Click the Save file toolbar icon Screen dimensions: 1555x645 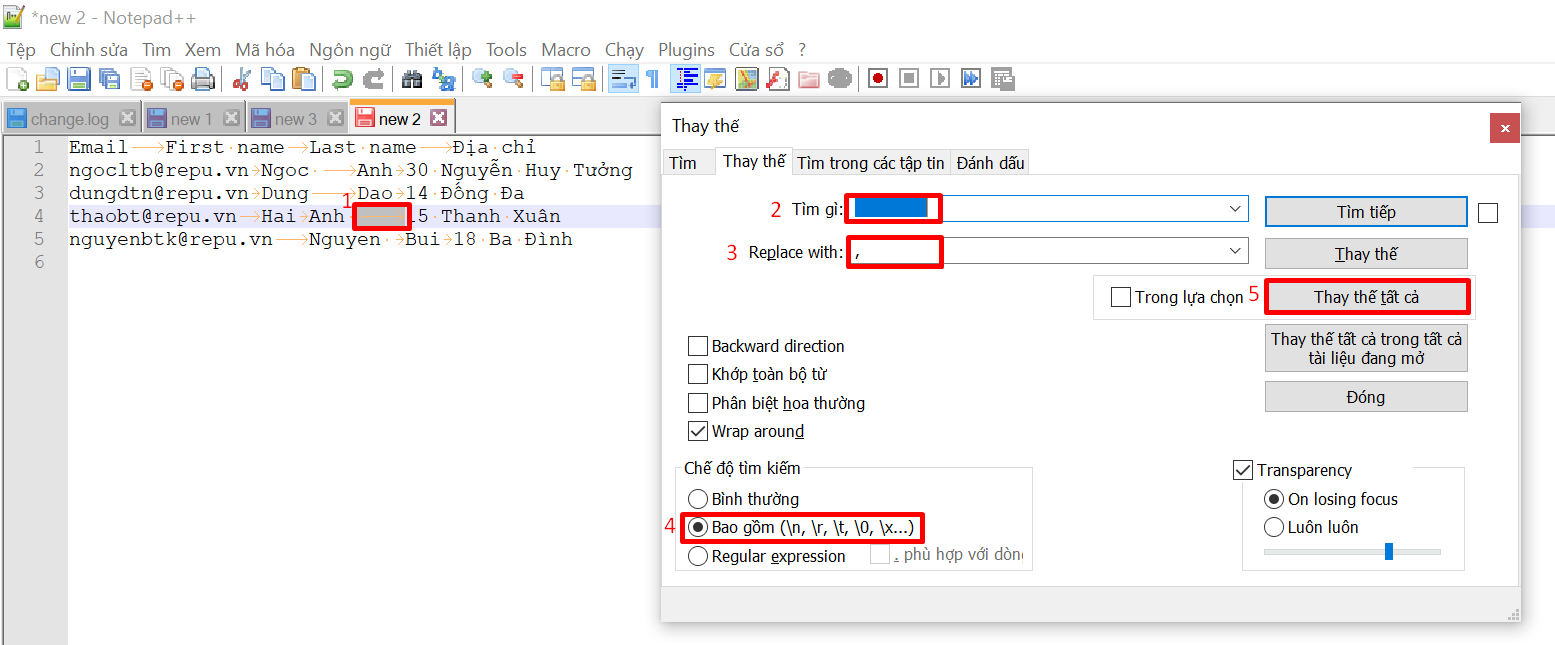[78, 79]
